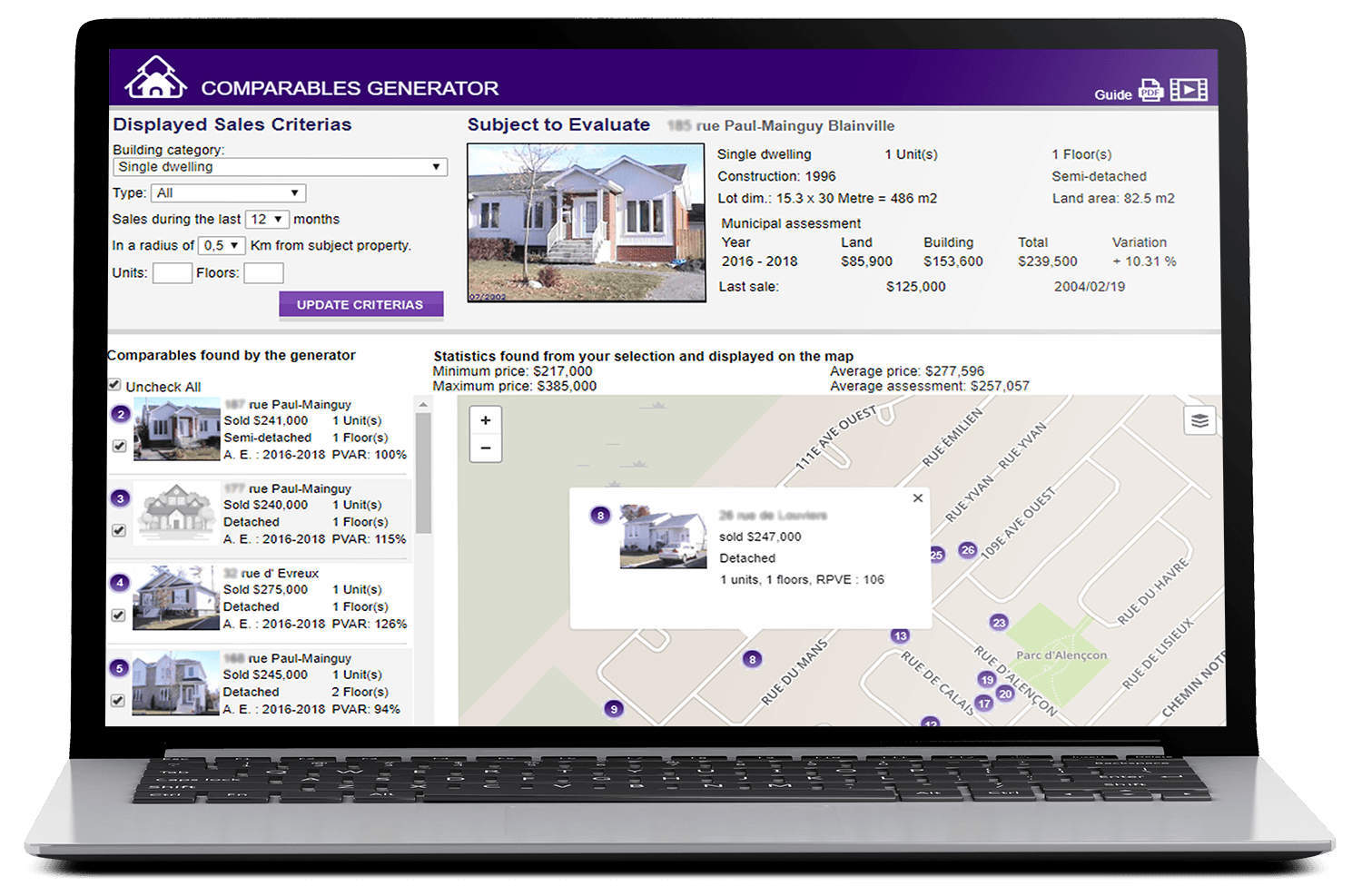Click the comparables list scroll-up arrow
The height and width of the screenshot is (896, 1362).
[x=423, y=404]
